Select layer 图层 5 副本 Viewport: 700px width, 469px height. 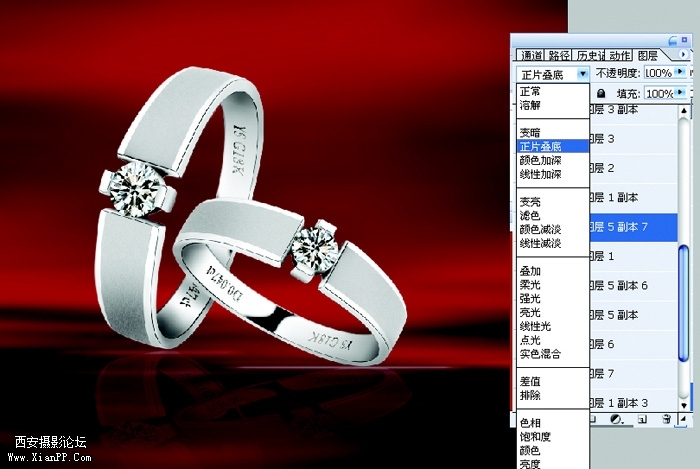pyautogui.click(x=634, y=315)
